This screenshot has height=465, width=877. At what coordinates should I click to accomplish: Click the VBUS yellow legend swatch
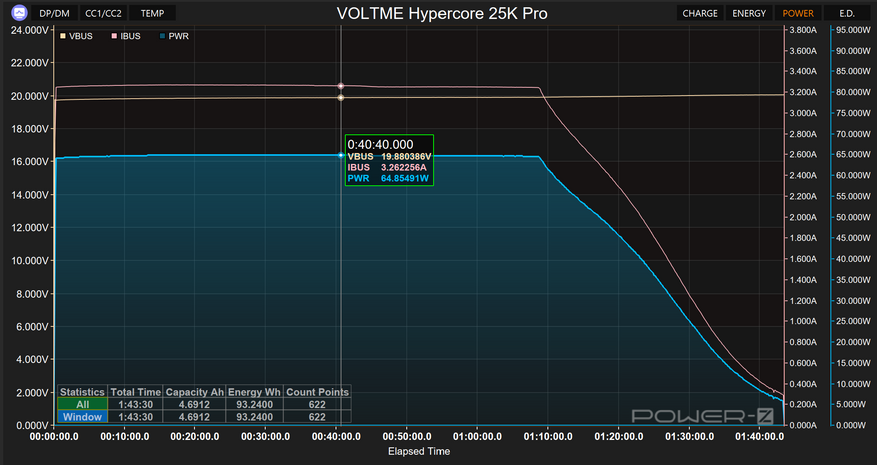[x=63, y=36]
